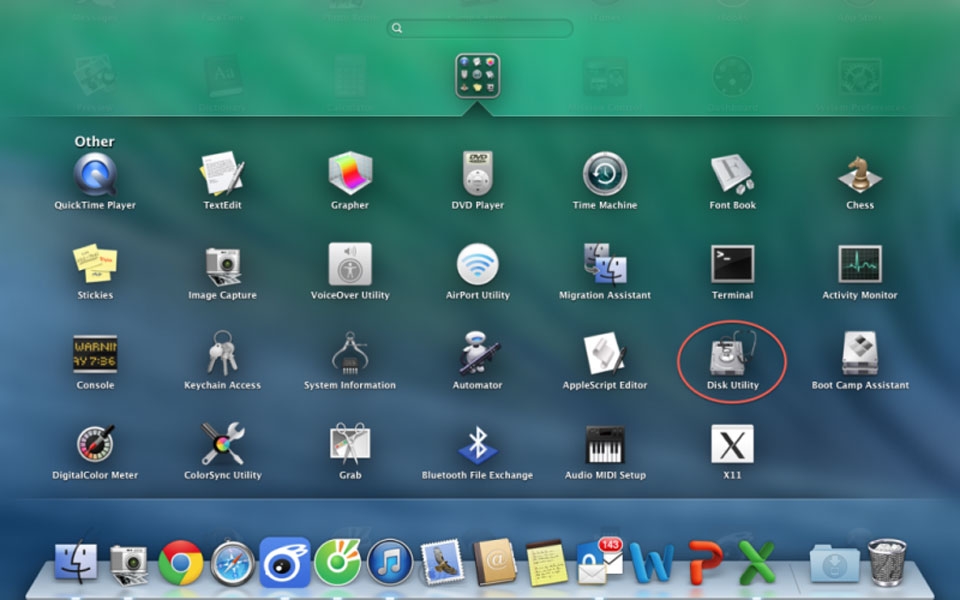The width and height of the screenshot is (960, 600).
Task: Open the Grapher application
Action: 350,174
